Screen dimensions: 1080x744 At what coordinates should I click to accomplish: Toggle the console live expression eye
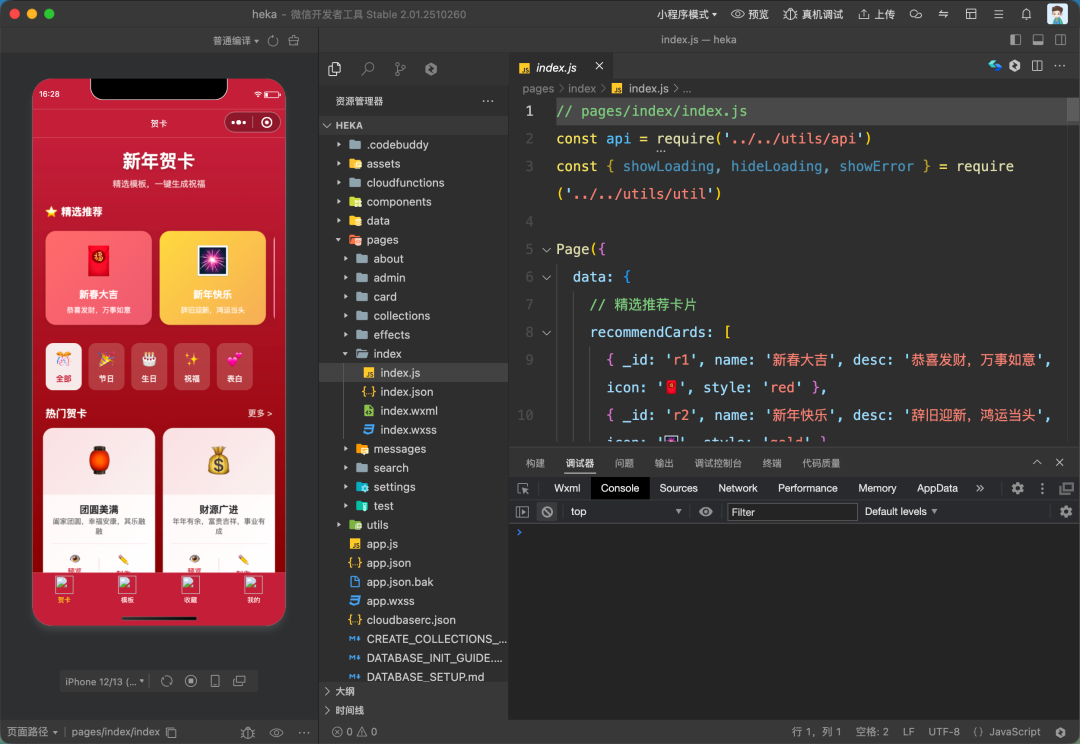click(706, 511)
